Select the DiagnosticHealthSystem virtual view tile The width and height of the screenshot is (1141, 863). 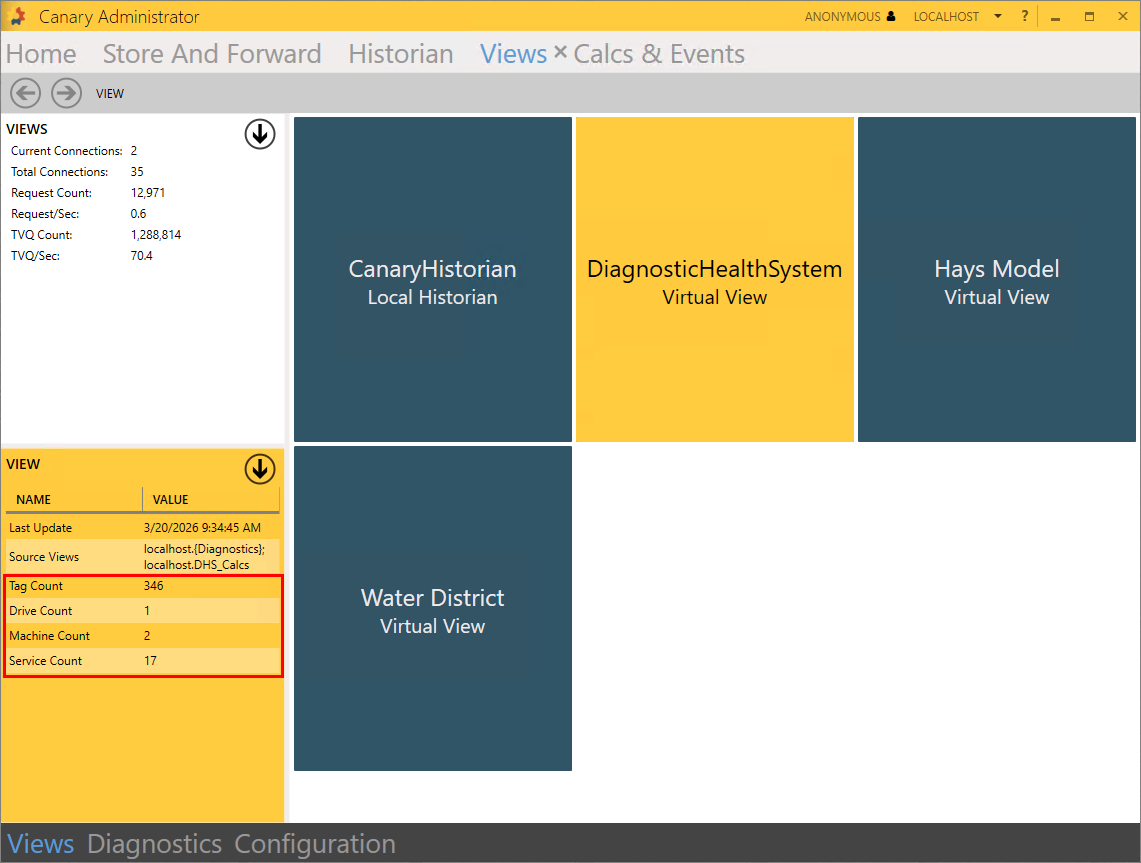(714, 280)
